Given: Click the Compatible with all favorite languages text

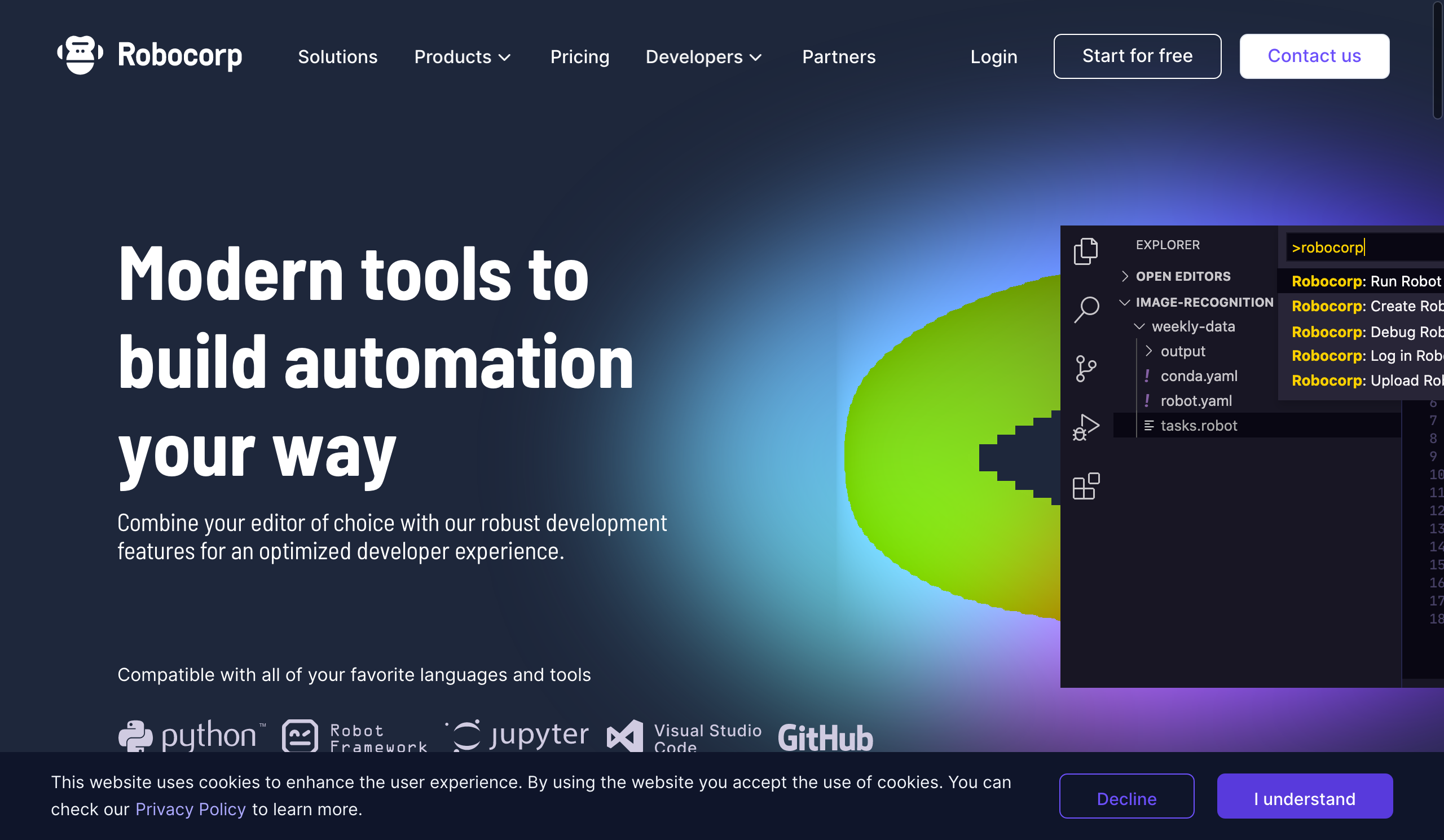Looking at the screenshot, I should coord(354,674).
